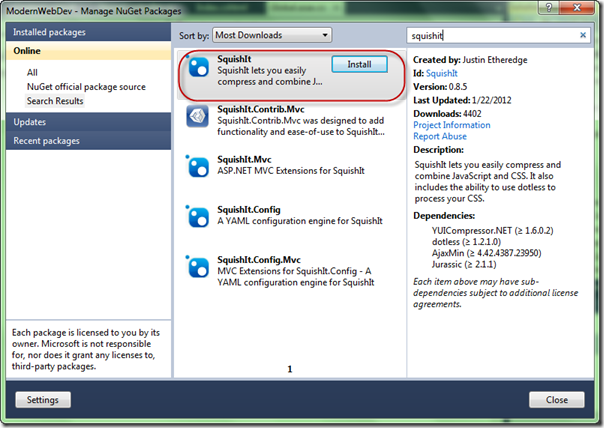Select Search Results in left pane
The height and width of the screenshot is (428, 604).
pos(56,101)
